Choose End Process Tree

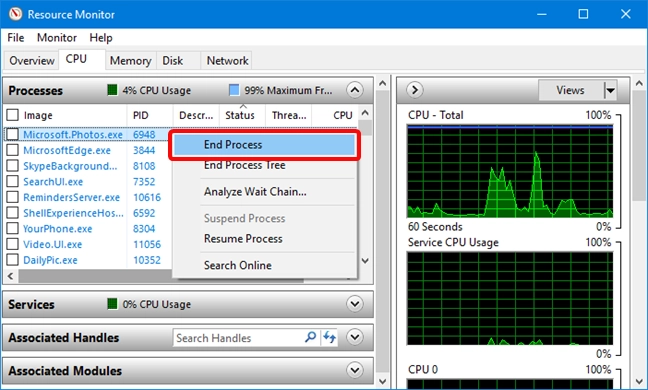[x=264, y=165]
